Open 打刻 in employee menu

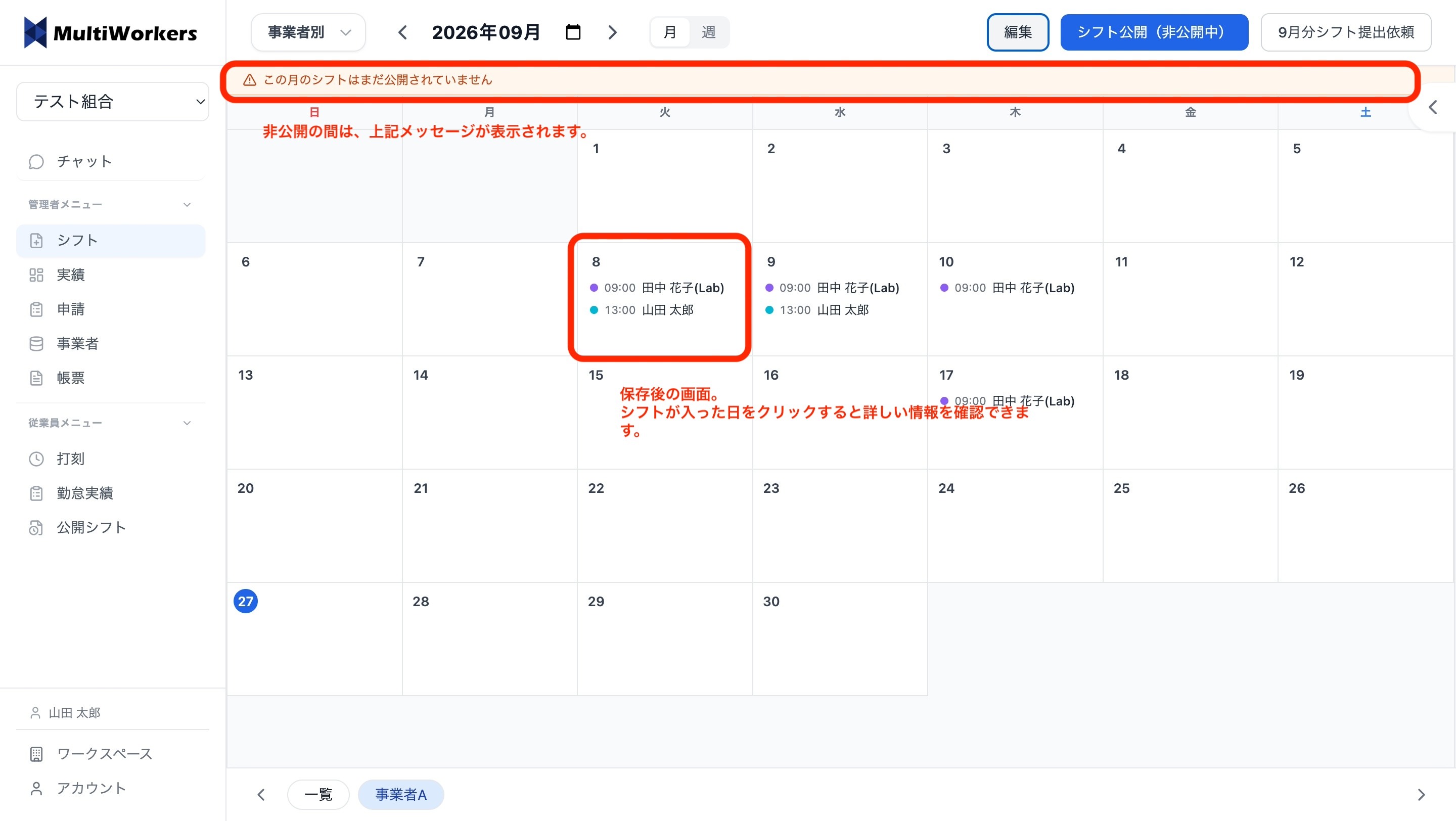pyautogui.click(x=111, y=458)
